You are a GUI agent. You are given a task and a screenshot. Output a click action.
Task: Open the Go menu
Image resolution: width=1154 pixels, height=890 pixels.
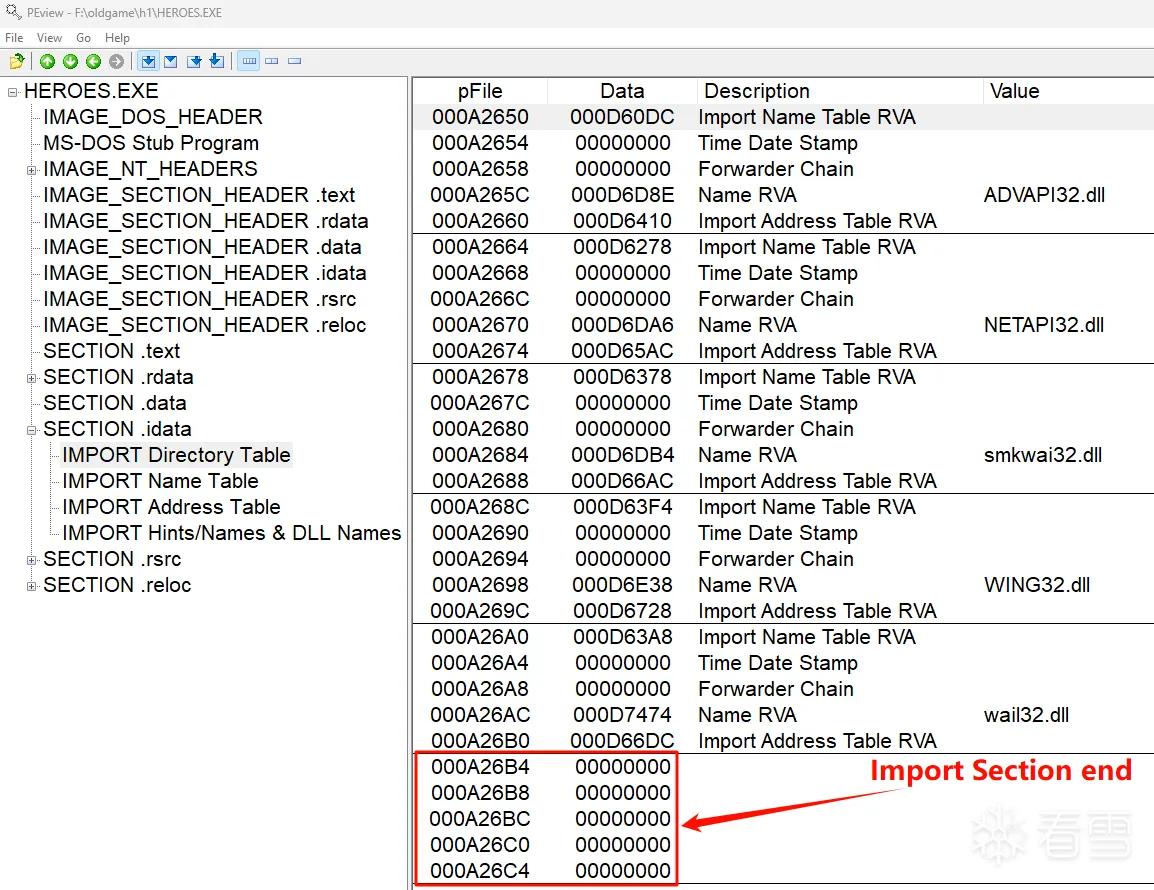click(83, 38)
